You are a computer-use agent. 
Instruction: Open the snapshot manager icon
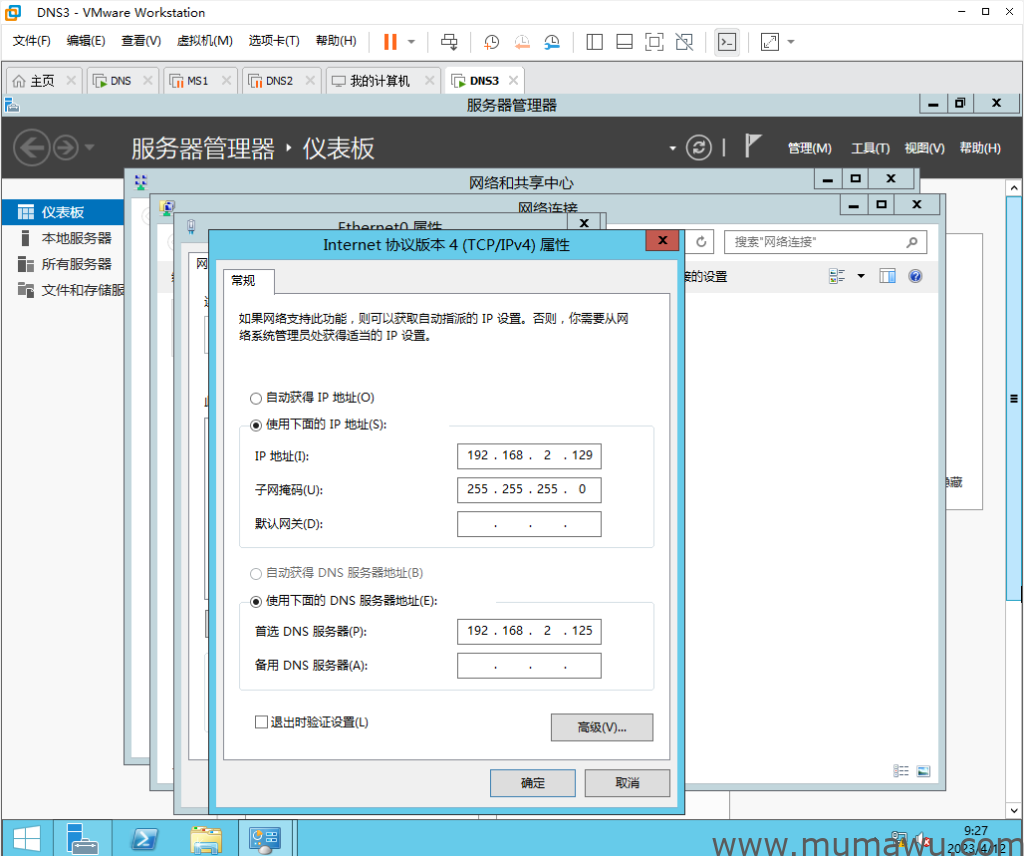(x=552, y=42)
